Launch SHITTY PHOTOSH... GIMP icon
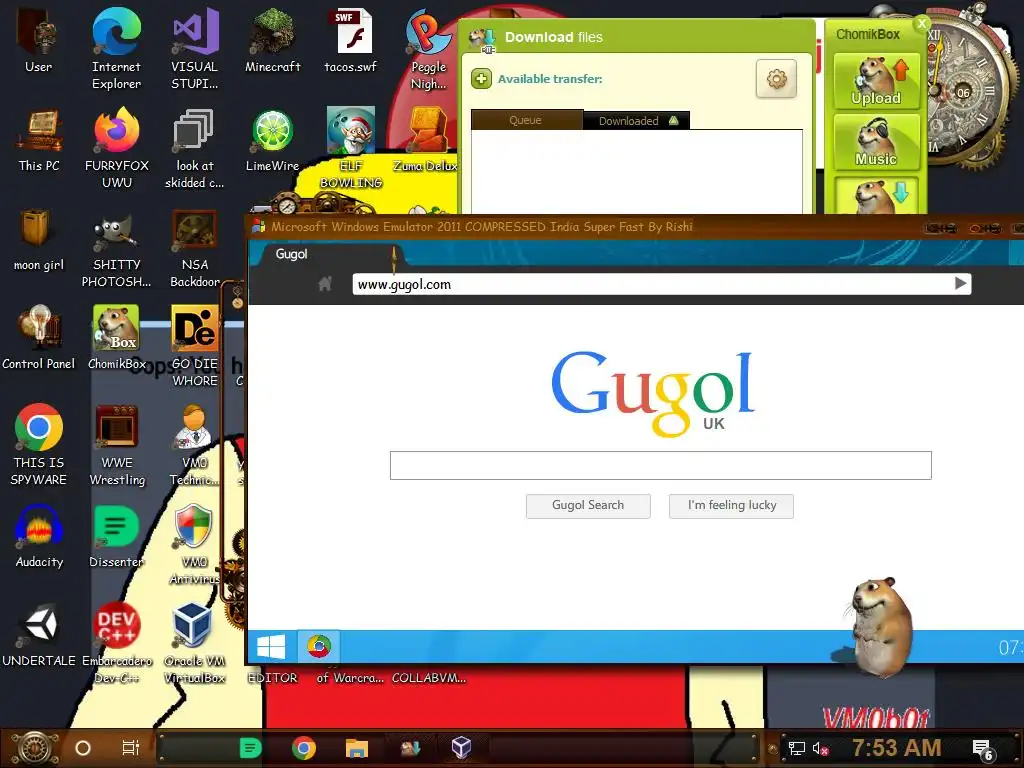 point(116,248)
